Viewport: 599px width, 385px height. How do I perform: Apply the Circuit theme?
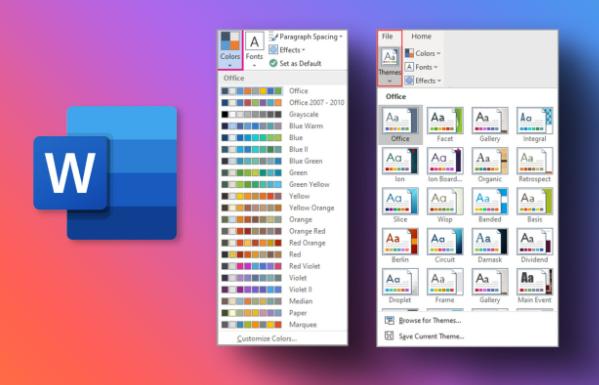445,246
